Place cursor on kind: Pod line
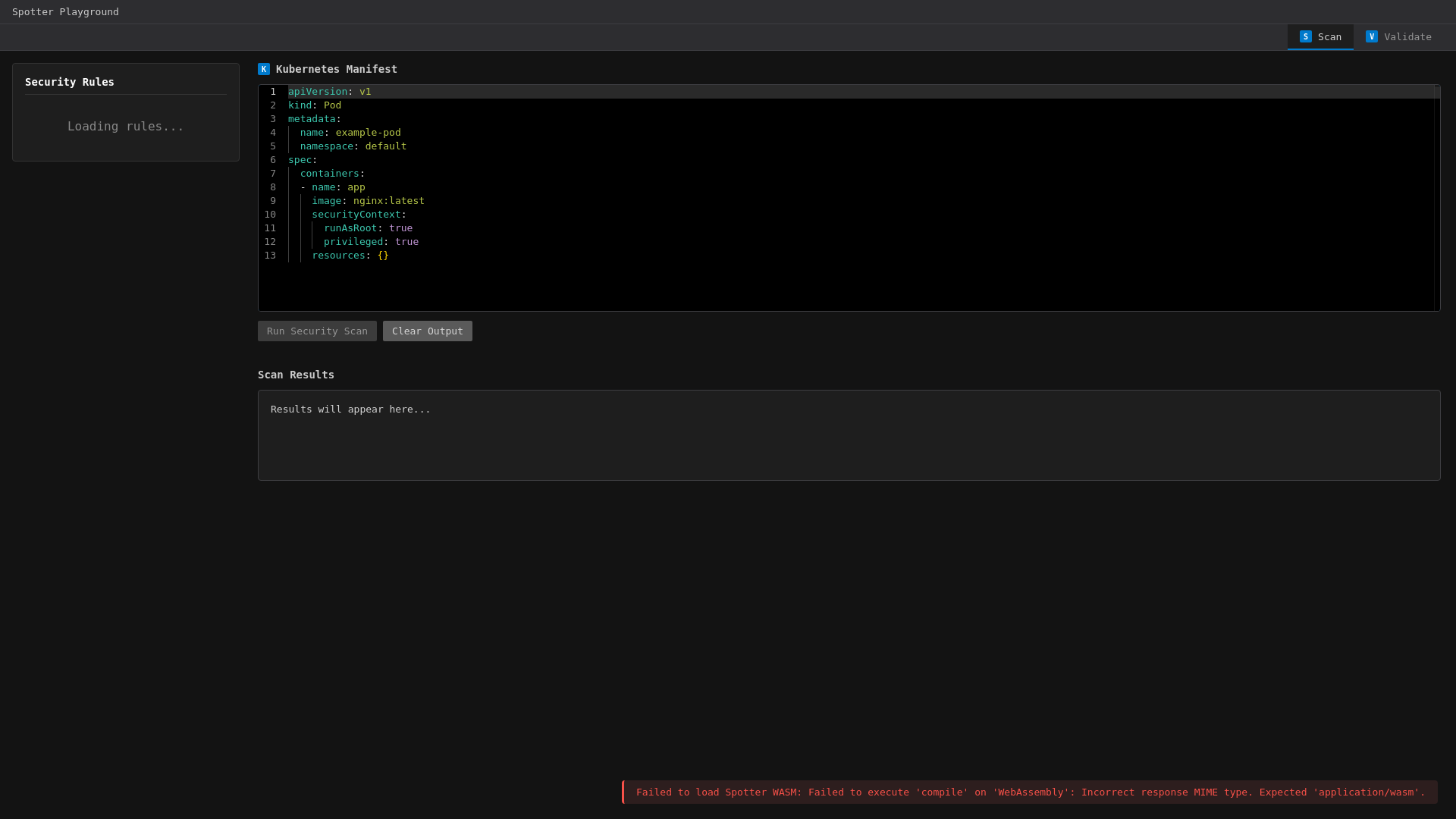1456x819 pixels. point(315,105)
